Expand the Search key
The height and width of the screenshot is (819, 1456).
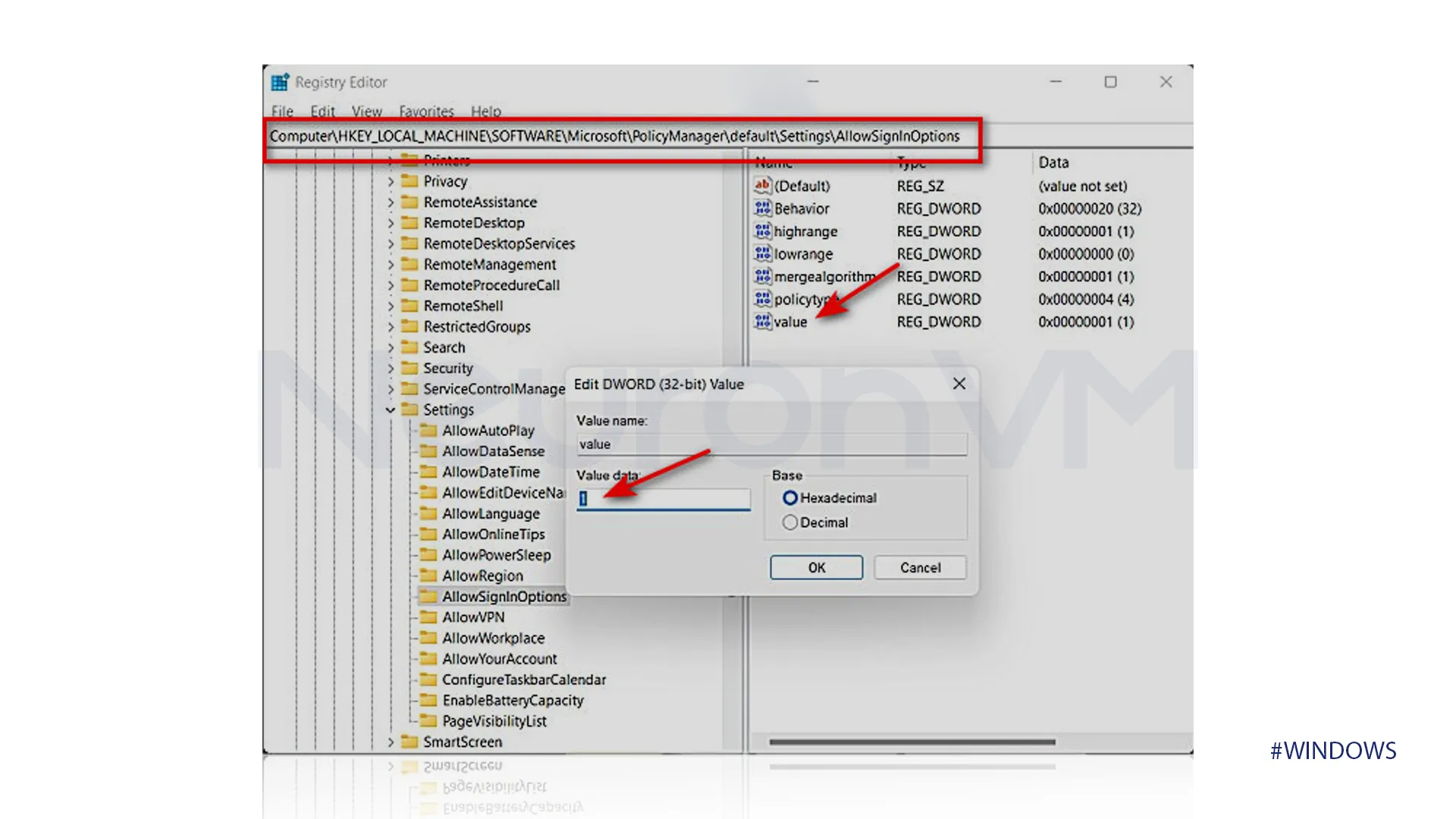391,348
